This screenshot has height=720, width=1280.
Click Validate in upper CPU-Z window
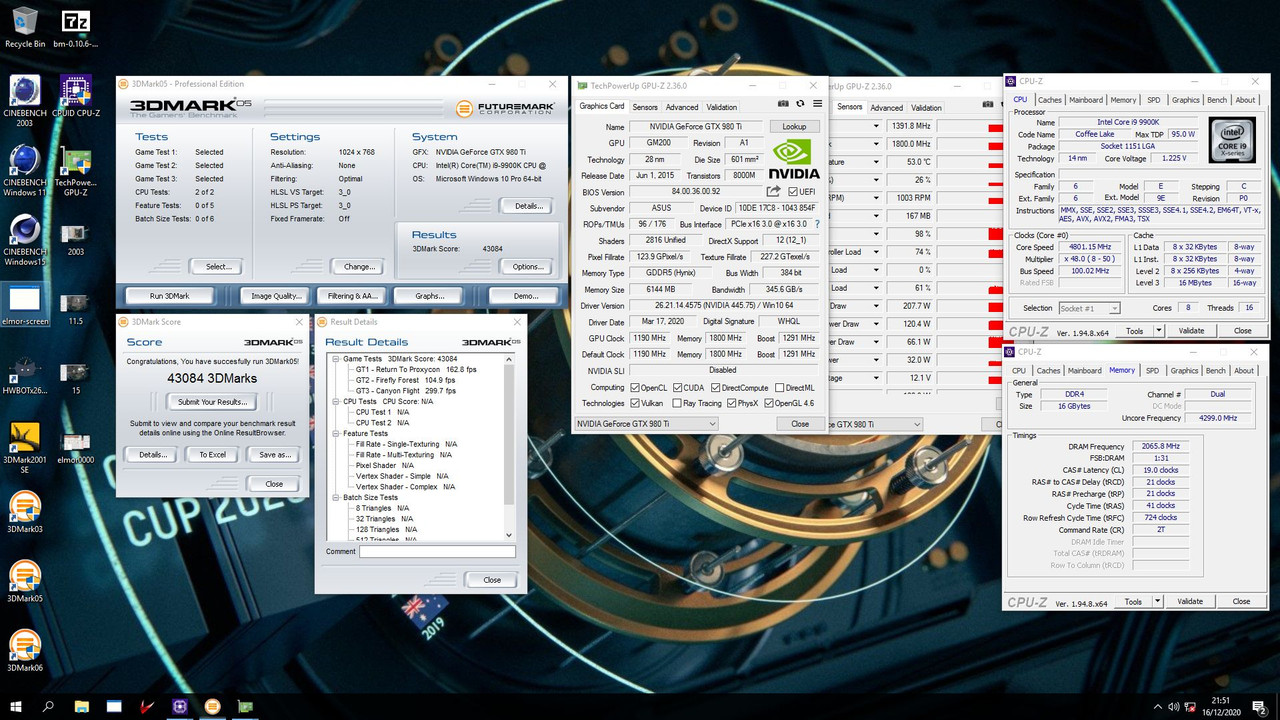1191,330
